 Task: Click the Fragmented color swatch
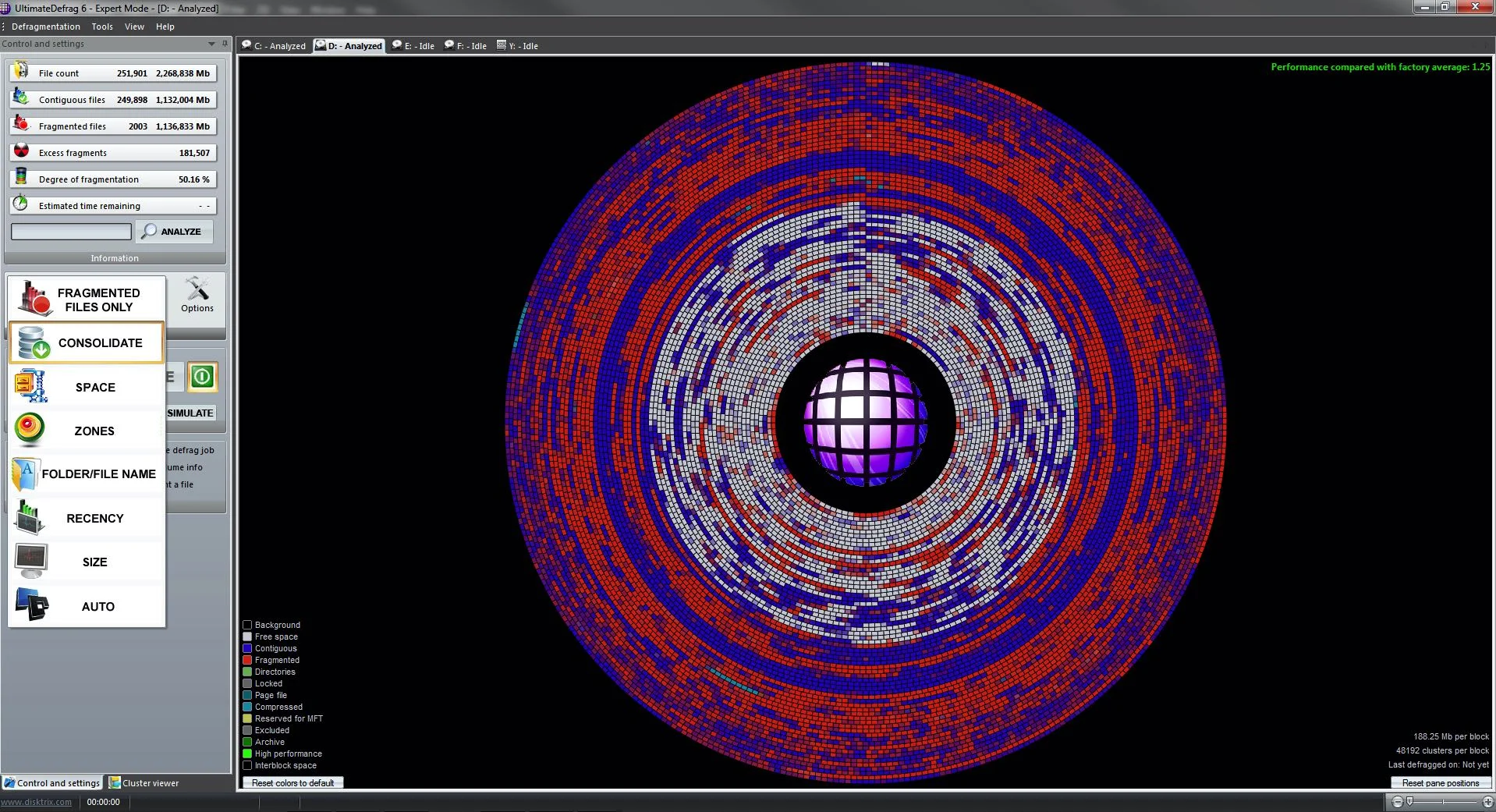pos(247,660)
